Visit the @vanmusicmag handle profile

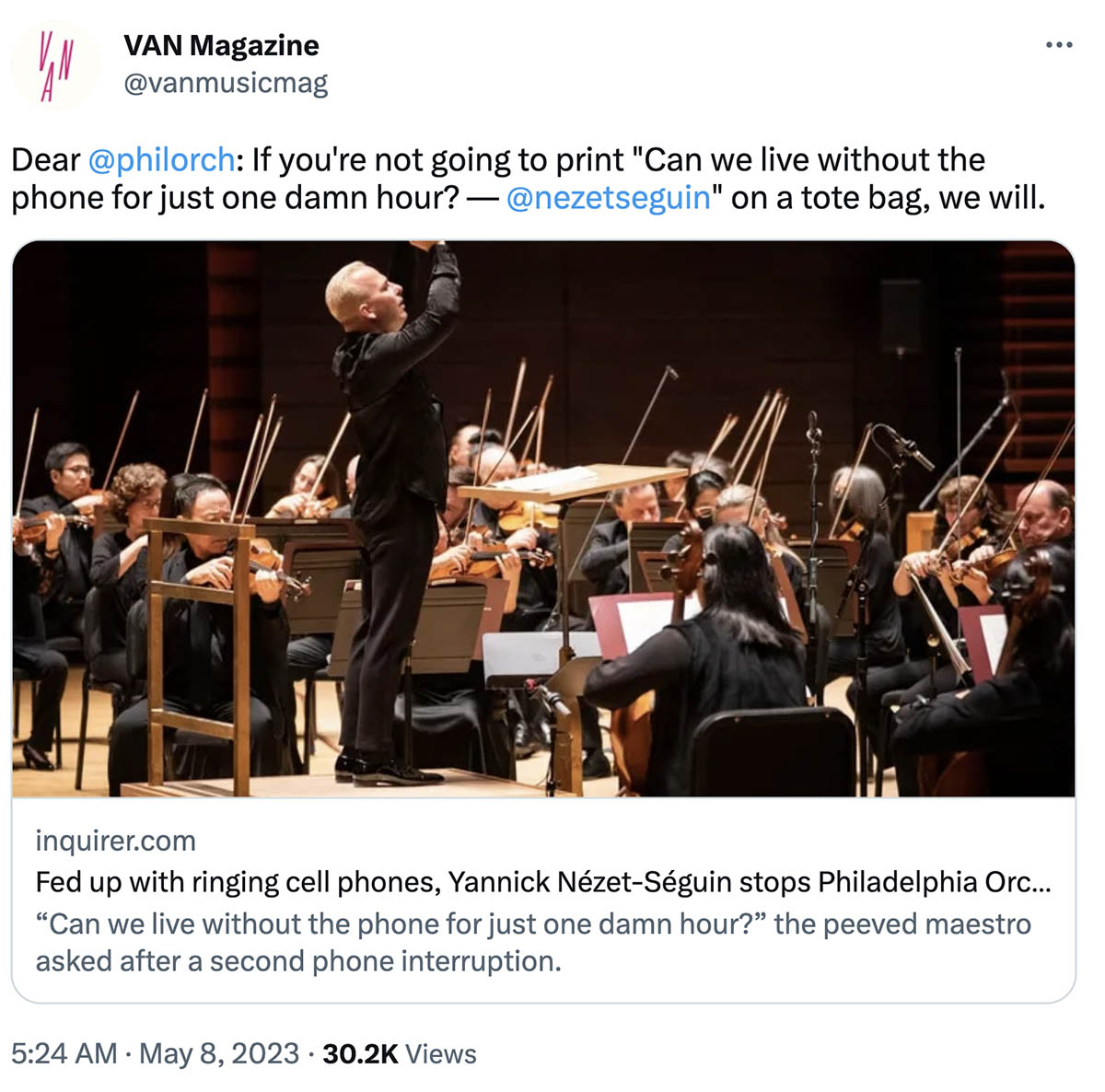coord(226,84)
